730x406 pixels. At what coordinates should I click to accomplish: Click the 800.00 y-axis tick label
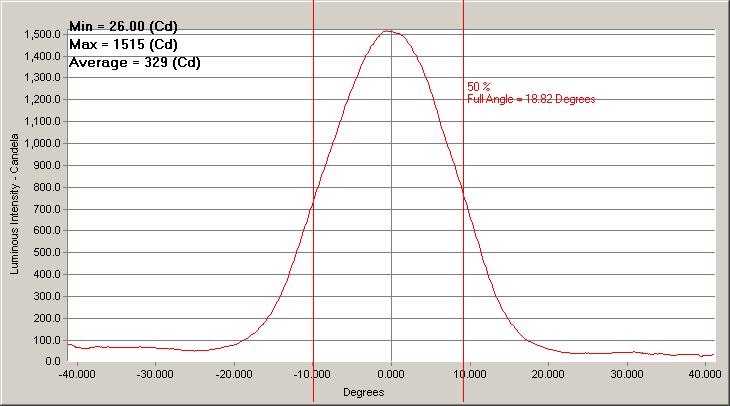tap(46, 187)
